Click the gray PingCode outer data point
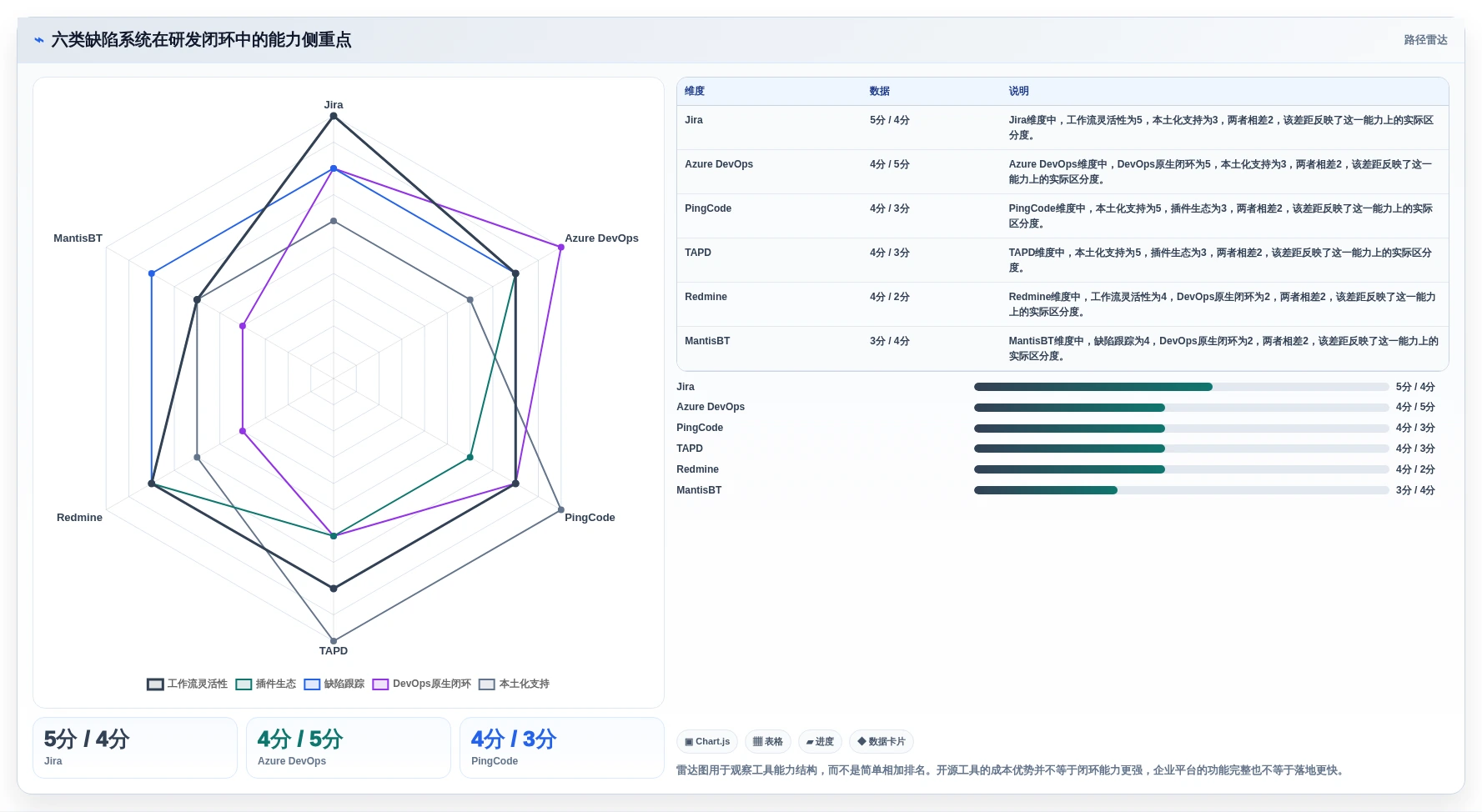 (561, 510)
